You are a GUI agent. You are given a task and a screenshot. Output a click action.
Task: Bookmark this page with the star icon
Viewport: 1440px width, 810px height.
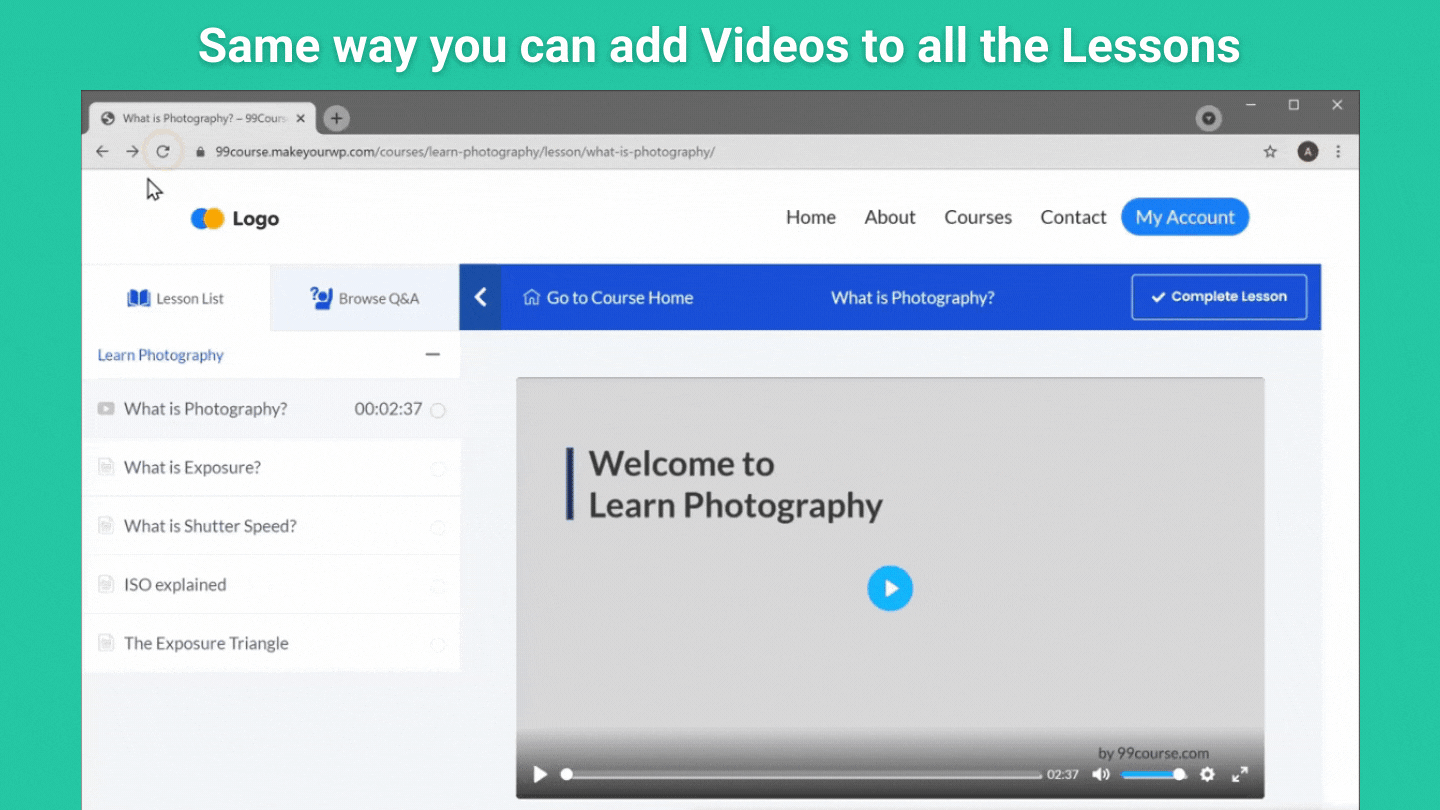pos(1270,152)
